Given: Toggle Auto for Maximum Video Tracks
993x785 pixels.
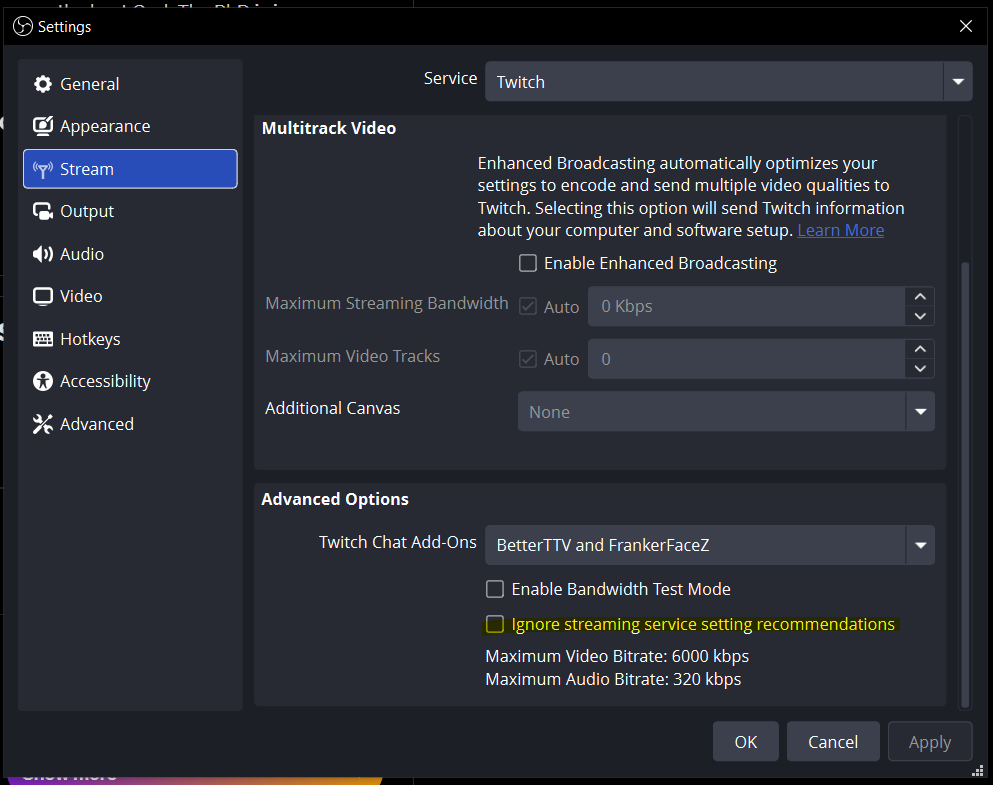Looking at the screenshot, I should point(528,359).
